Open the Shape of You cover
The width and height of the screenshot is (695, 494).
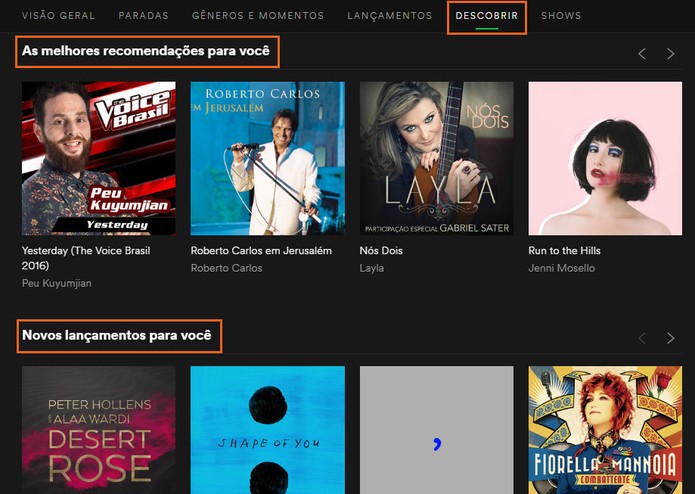tap(267, 430)
